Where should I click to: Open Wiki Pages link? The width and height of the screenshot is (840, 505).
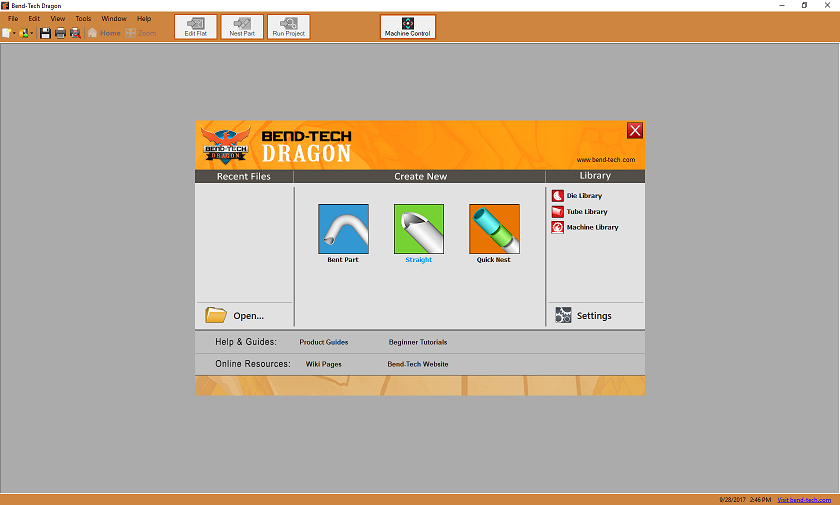[324, 364]
